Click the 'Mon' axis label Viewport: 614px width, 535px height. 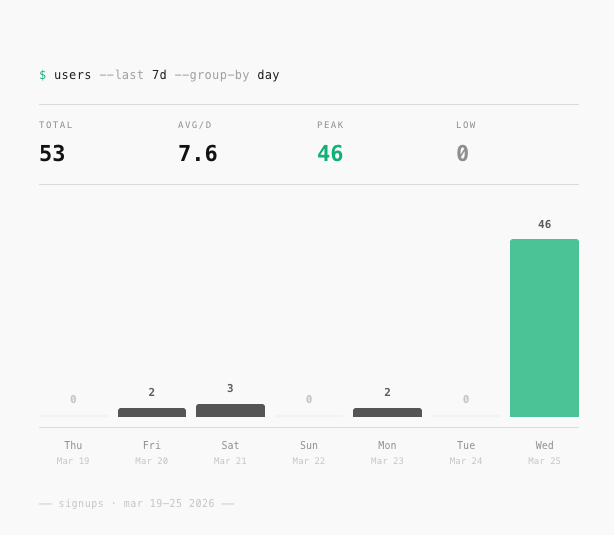[x=387, y=445]
